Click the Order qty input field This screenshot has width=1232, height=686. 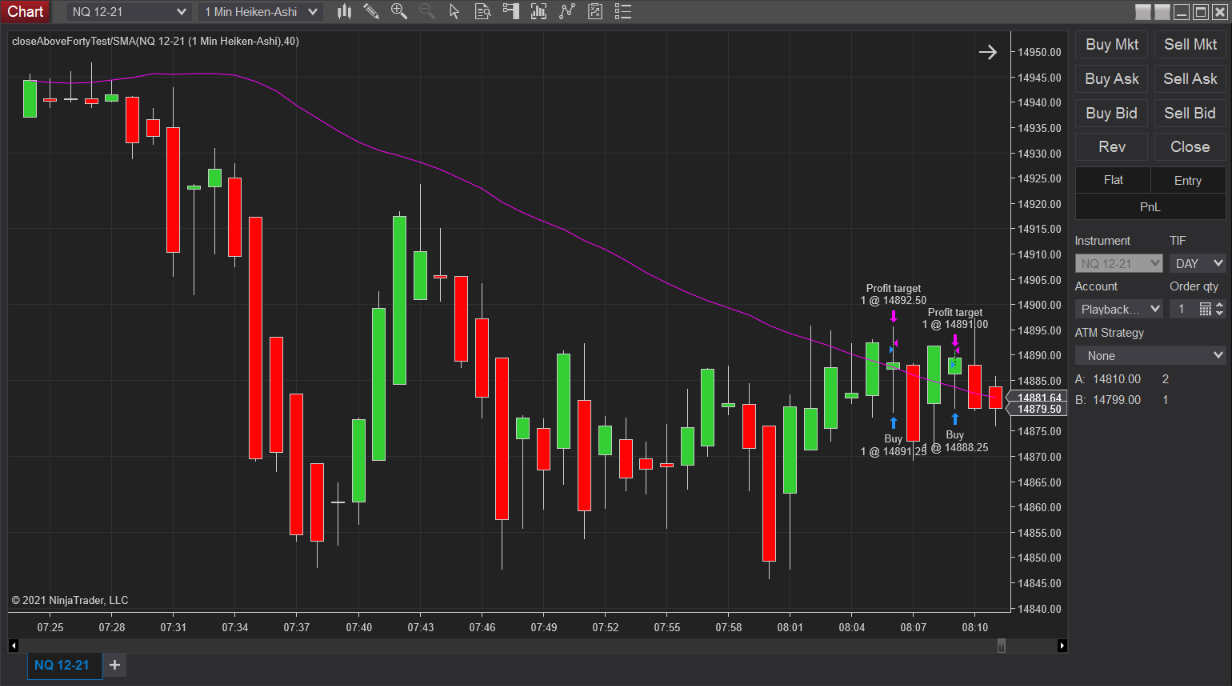coord(1183,309)
